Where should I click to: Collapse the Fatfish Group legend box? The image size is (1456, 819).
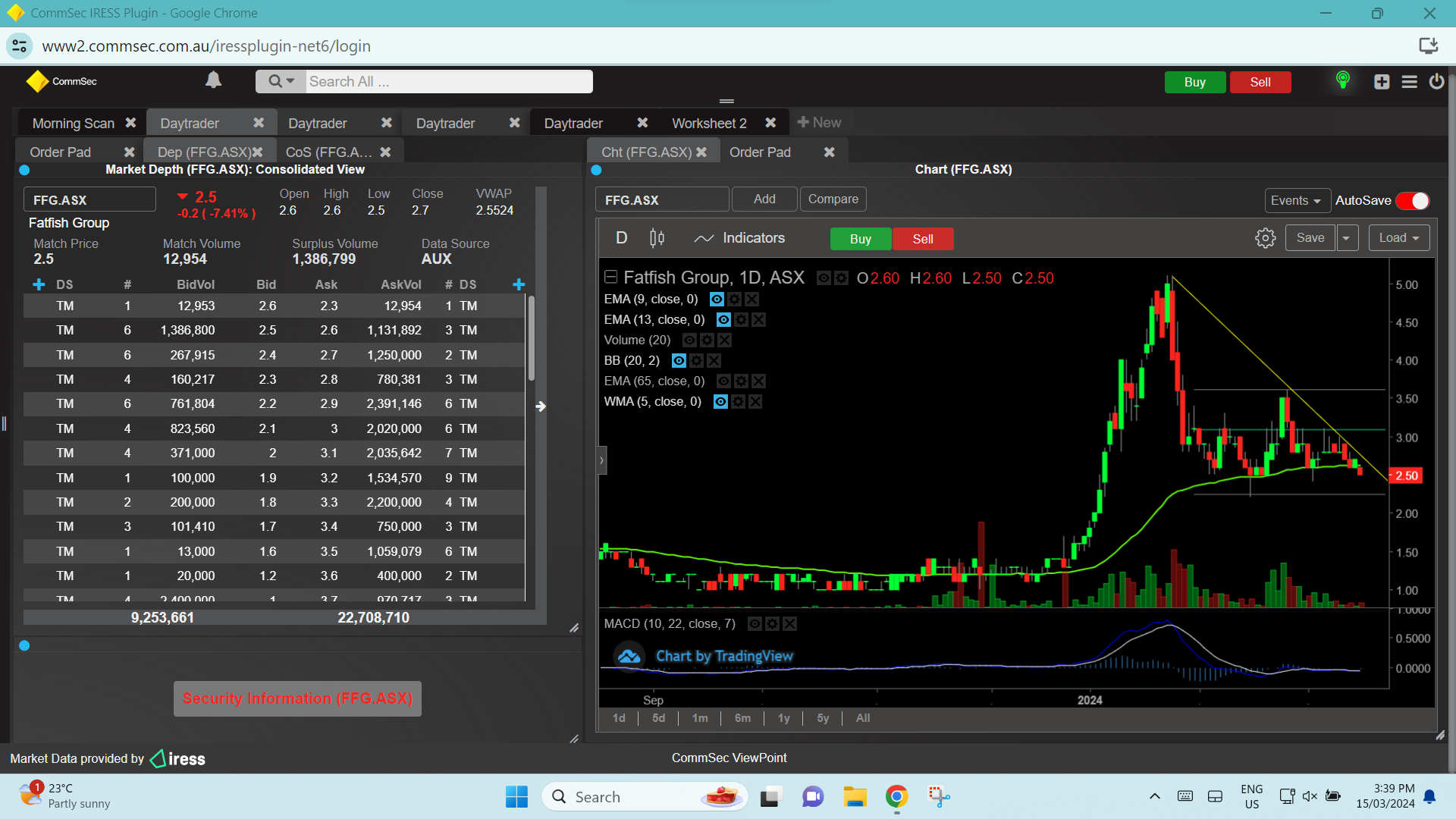(610, 277)
